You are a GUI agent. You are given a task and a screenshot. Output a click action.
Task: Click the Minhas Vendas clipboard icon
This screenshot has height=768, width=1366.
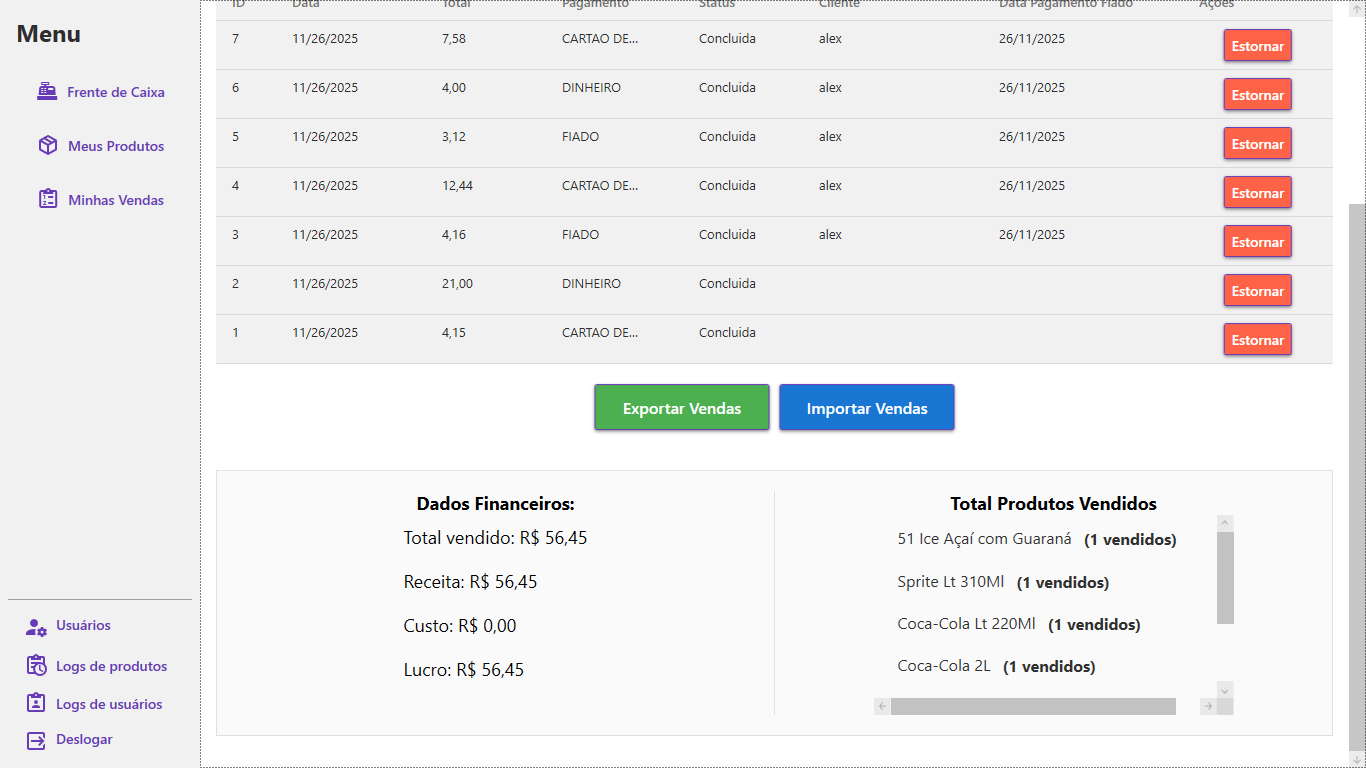[47, 199]
